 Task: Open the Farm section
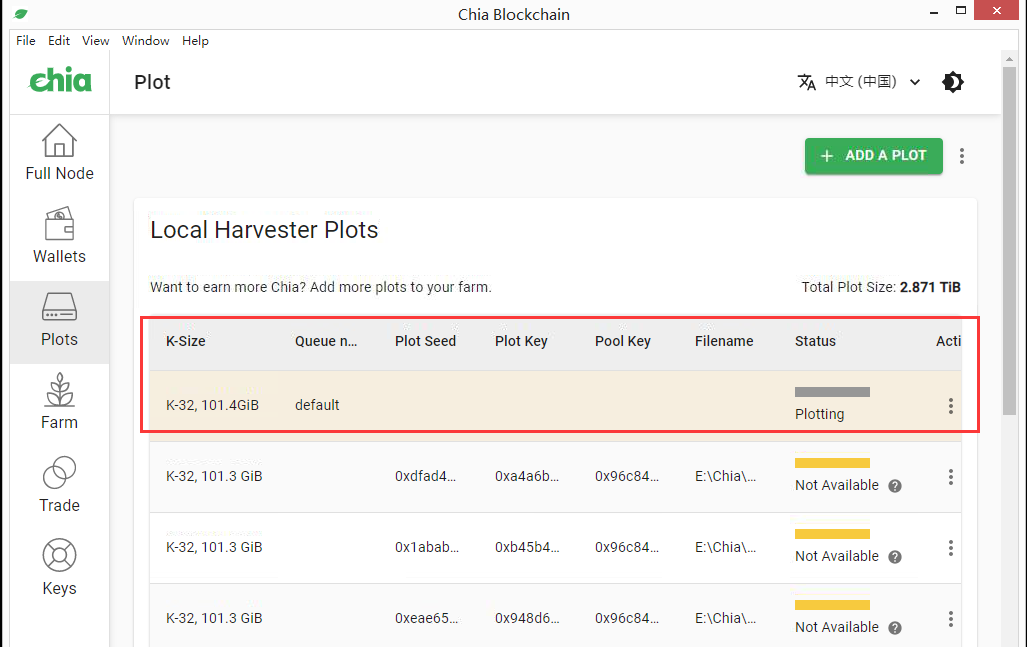pyautogui.click(x=59, y=402)
